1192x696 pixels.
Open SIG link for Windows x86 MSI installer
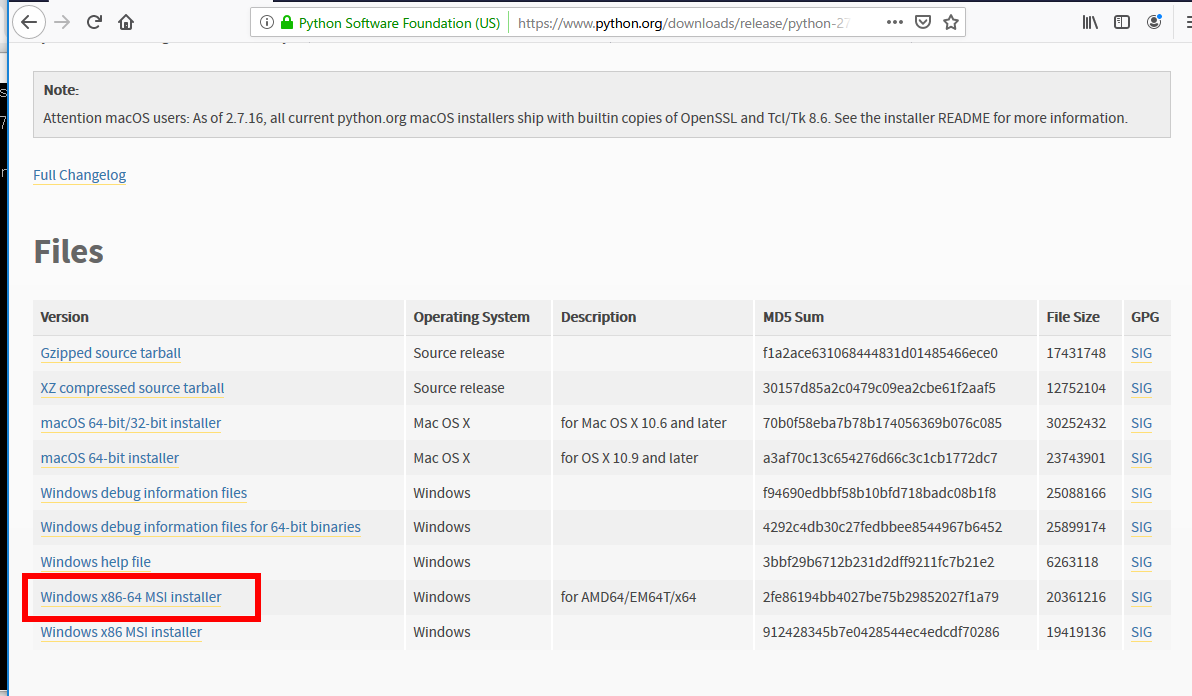coord(1141,631)
